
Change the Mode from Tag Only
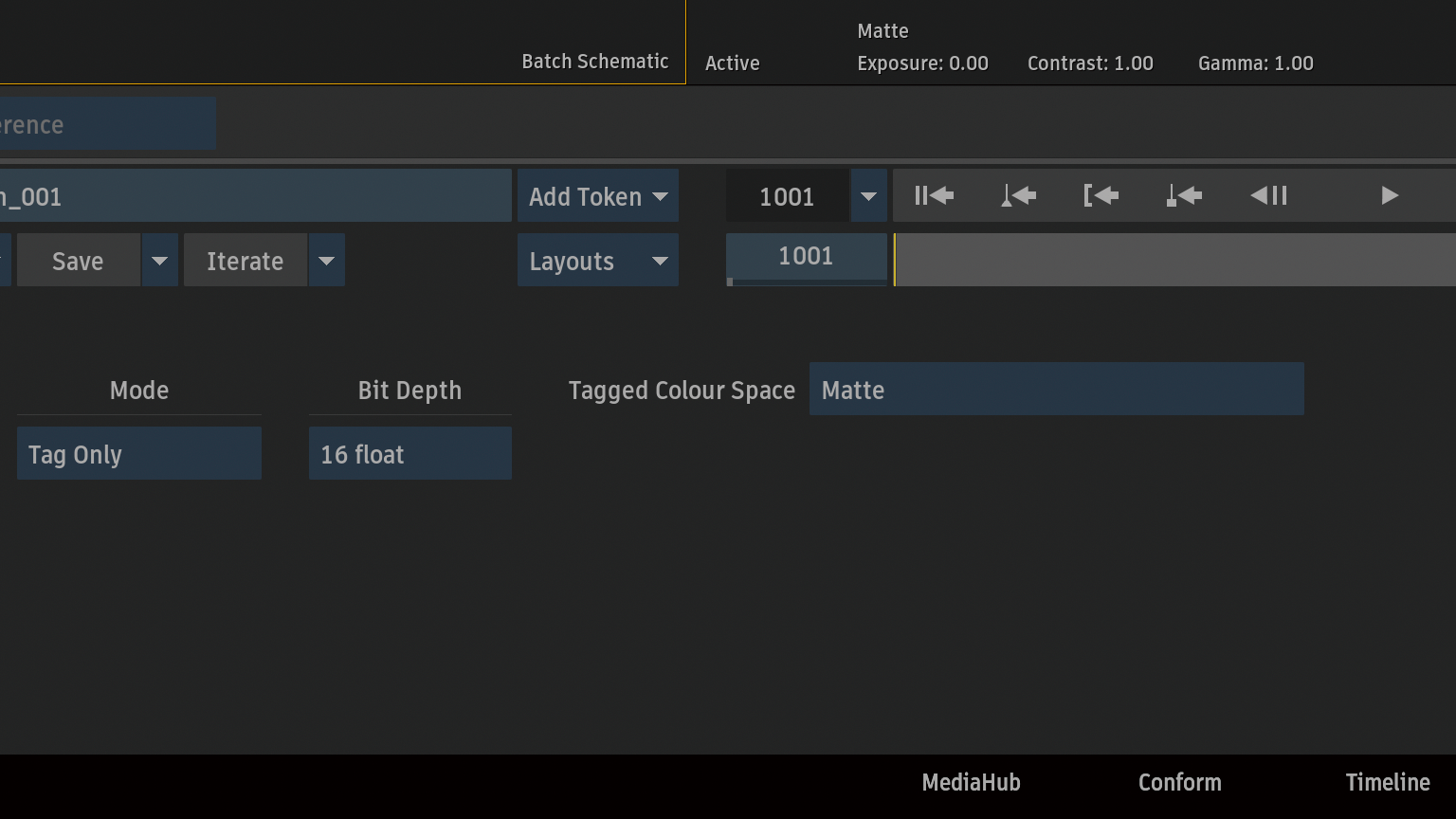pyautogui.click(x=138, y=454)
